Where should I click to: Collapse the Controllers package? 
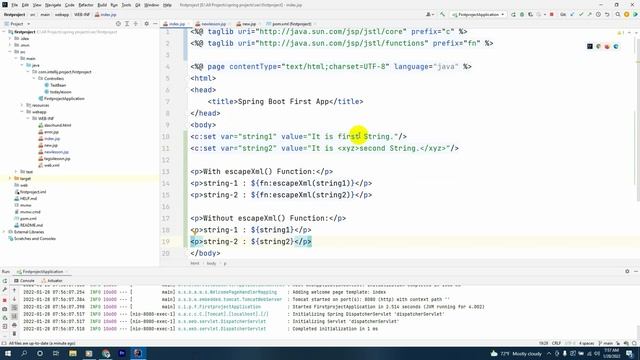[34, 78]
